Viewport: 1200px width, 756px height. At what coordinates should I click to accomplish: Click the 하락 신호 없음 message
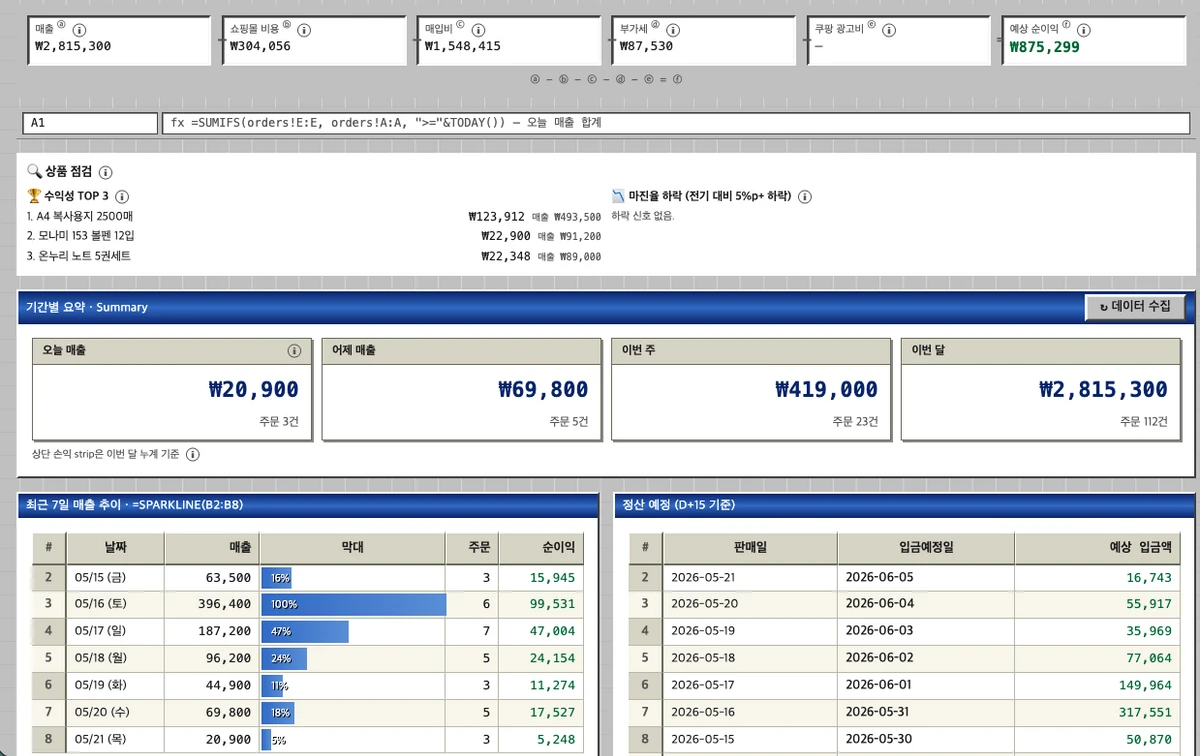643,216
